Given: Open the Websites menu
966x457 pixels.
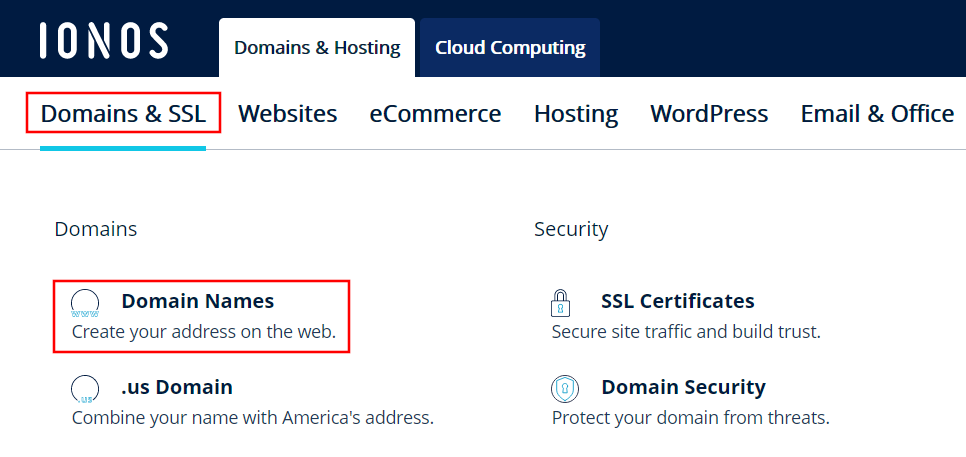Looking at the screenshot, I should 287,114.
